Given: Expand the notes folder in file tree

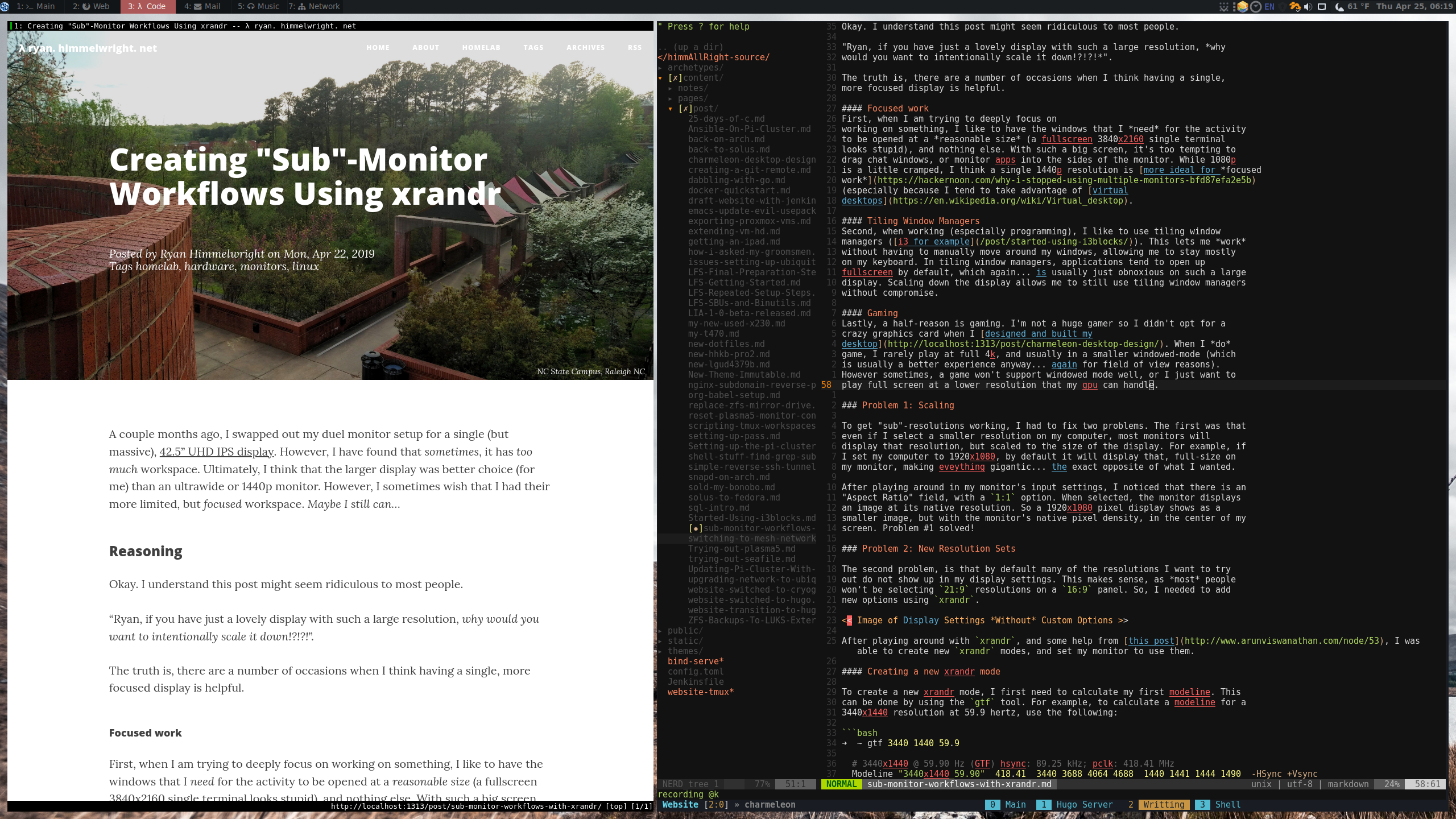Looking at the screenshot, I should pyautogui.click(x=671, y=88).
